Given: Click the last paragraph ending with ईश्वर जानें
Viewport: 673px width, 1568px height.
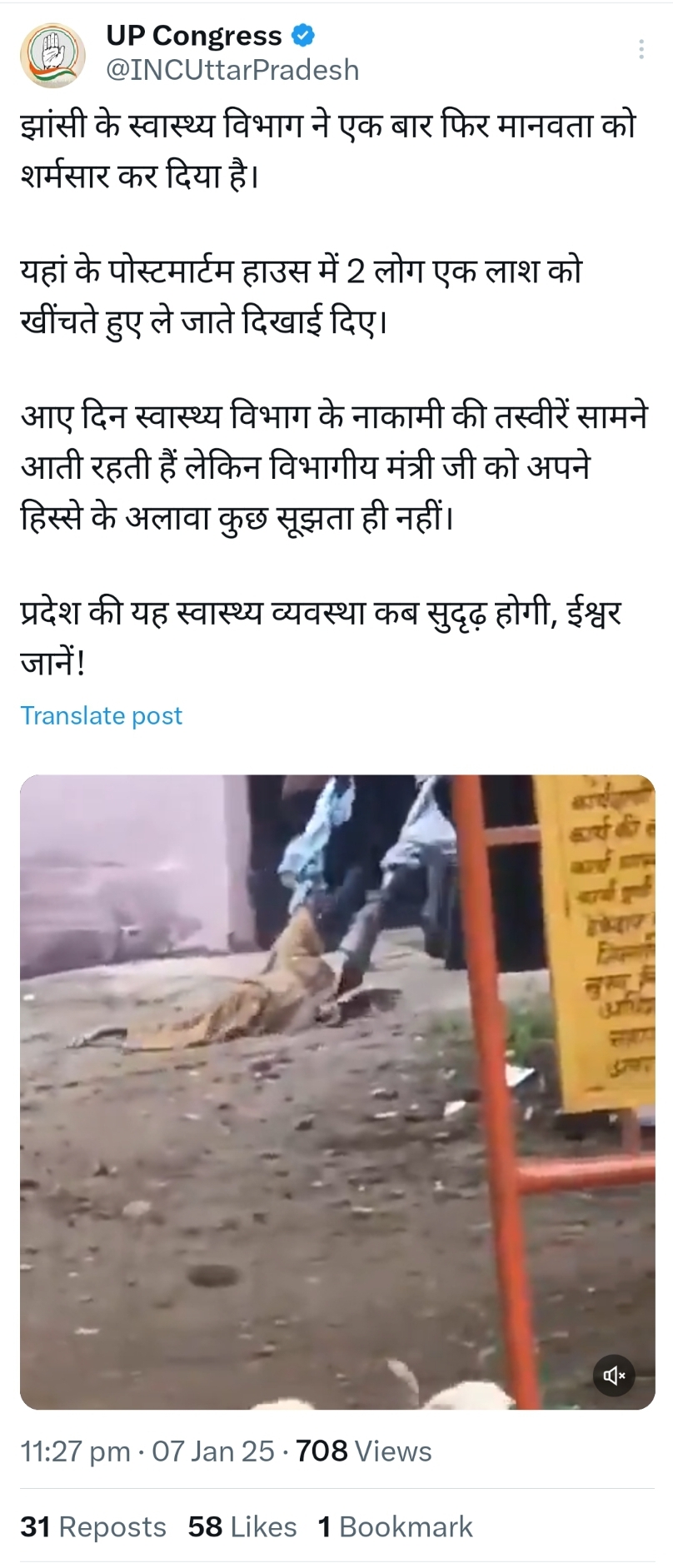Looking at the screenshot, I should tap(321, 639).
